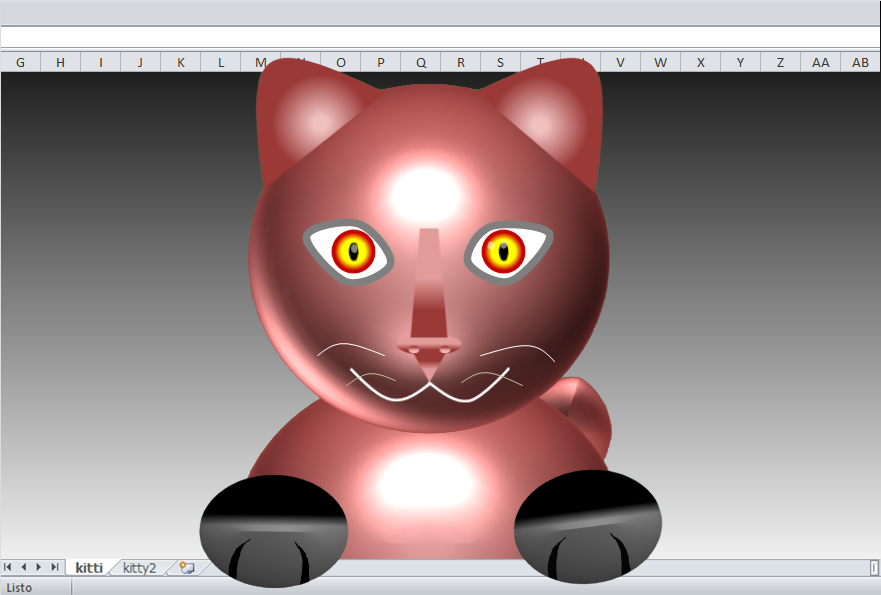Select column L header
This screenshot has height=595, width=881.
221,62
